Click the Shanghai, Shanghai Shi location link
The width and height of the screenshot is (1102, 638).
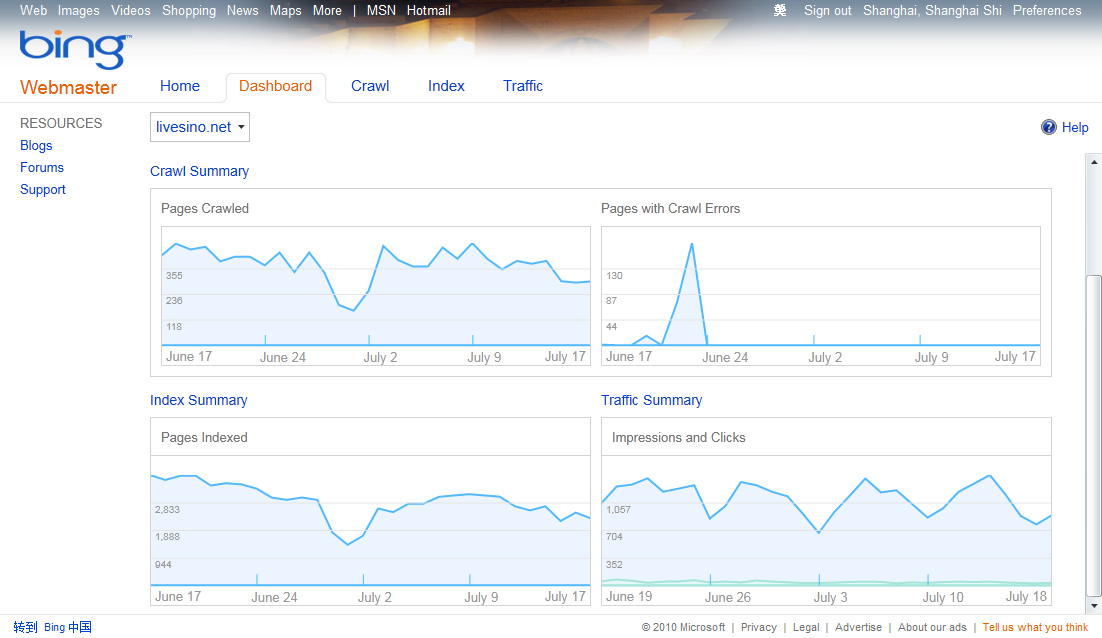[x=933, y=11]
